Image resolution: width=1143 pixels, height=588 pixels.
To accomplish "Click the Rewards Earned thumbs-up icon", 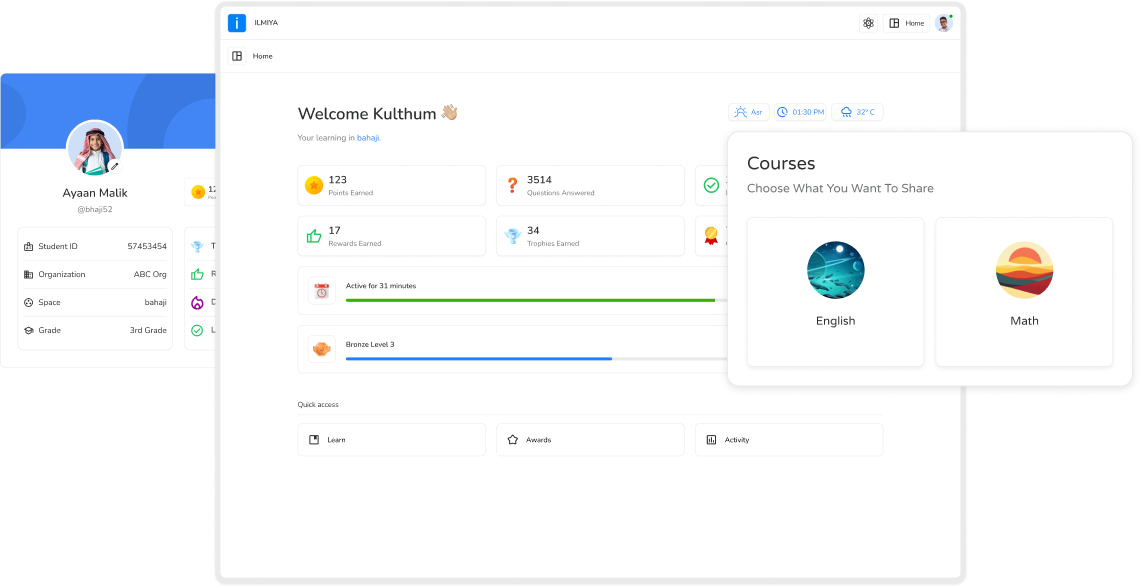I will tap(314, 236).
